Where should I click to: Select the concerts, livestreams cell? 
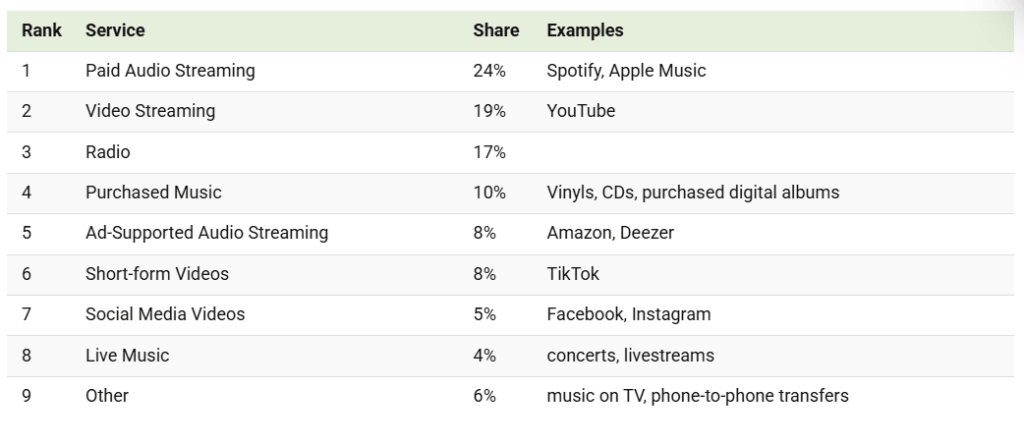pos(630,355)
